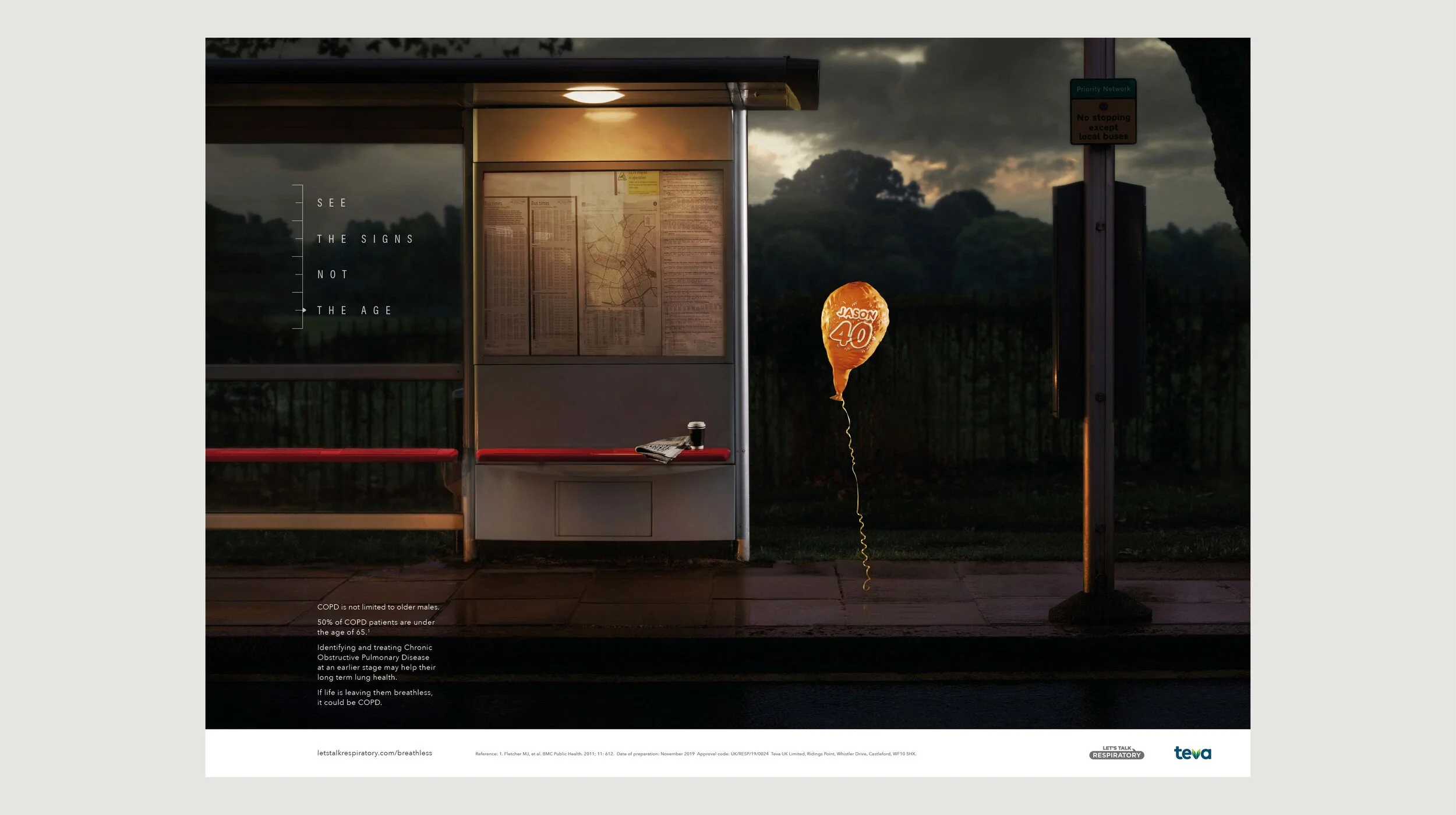This screenshot has height=815, width=1456.
Task: Click the Let's Talk Respiratory logo
Action: [x=1116, y=753]
